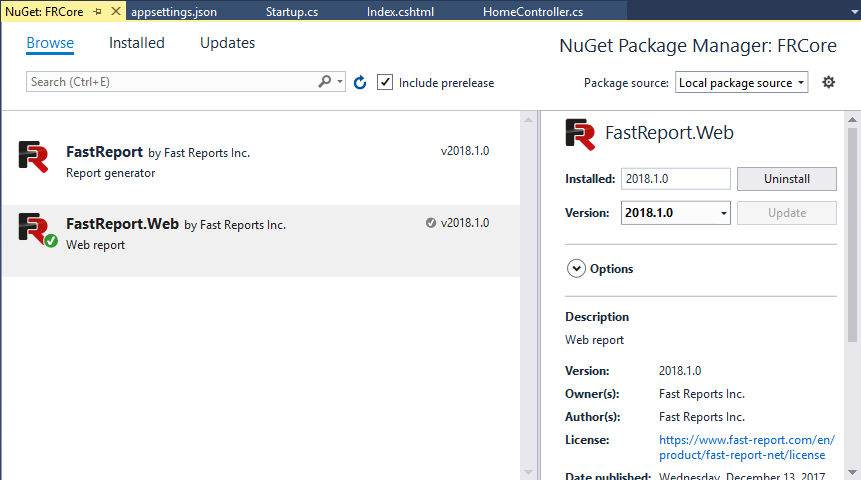Click installed checkmark beside FastReport.Web version

click(430, 222)
